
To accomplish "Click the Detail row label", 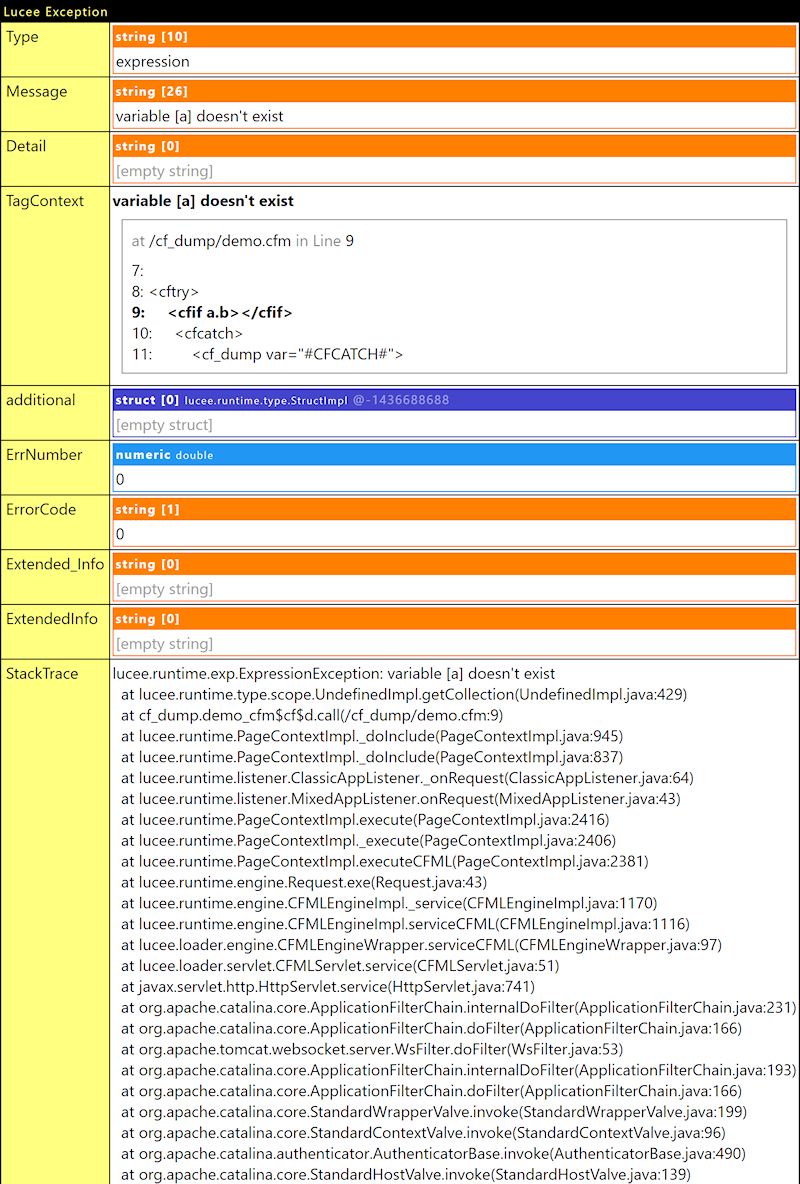I will click(x=26, y=146).
